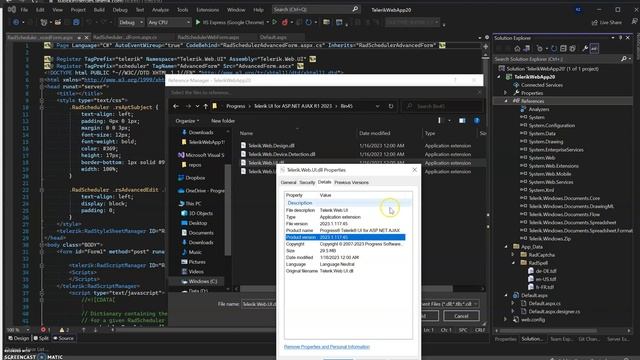
Task: Click the Dropbox icon in file dialog sidebar
Action: 181,178
